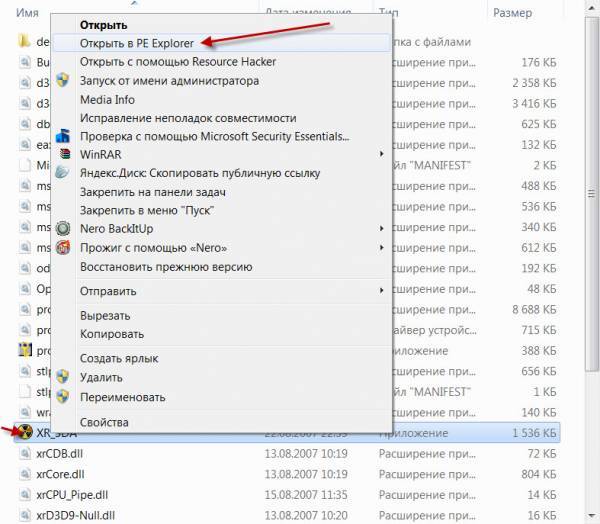Select the xrCDB.dll file name
Screen dimensions: 600x524
(x=59, y=454)
